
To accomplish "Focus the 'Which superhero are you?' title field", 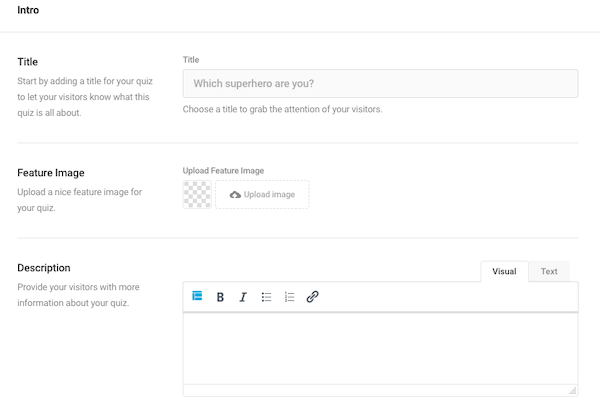I will [380, 83].
